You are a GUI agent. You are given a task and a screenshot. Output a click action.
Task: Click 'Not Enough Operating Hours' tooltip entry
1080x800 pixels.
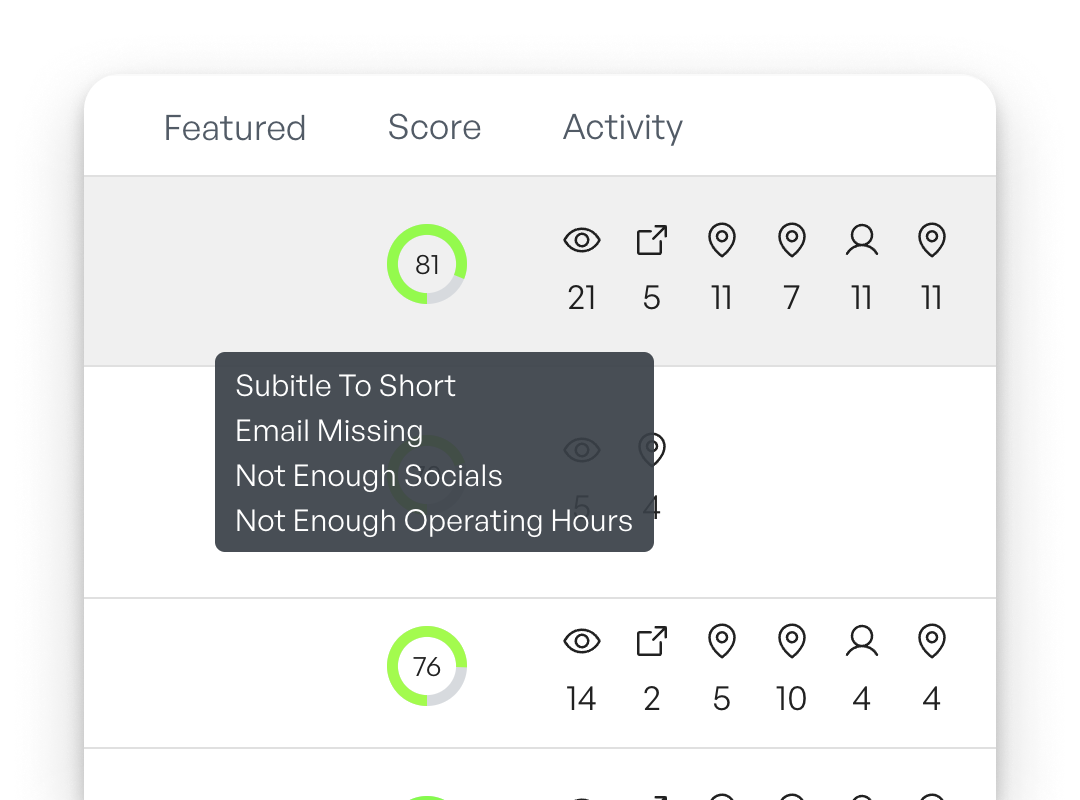point(433,521)
